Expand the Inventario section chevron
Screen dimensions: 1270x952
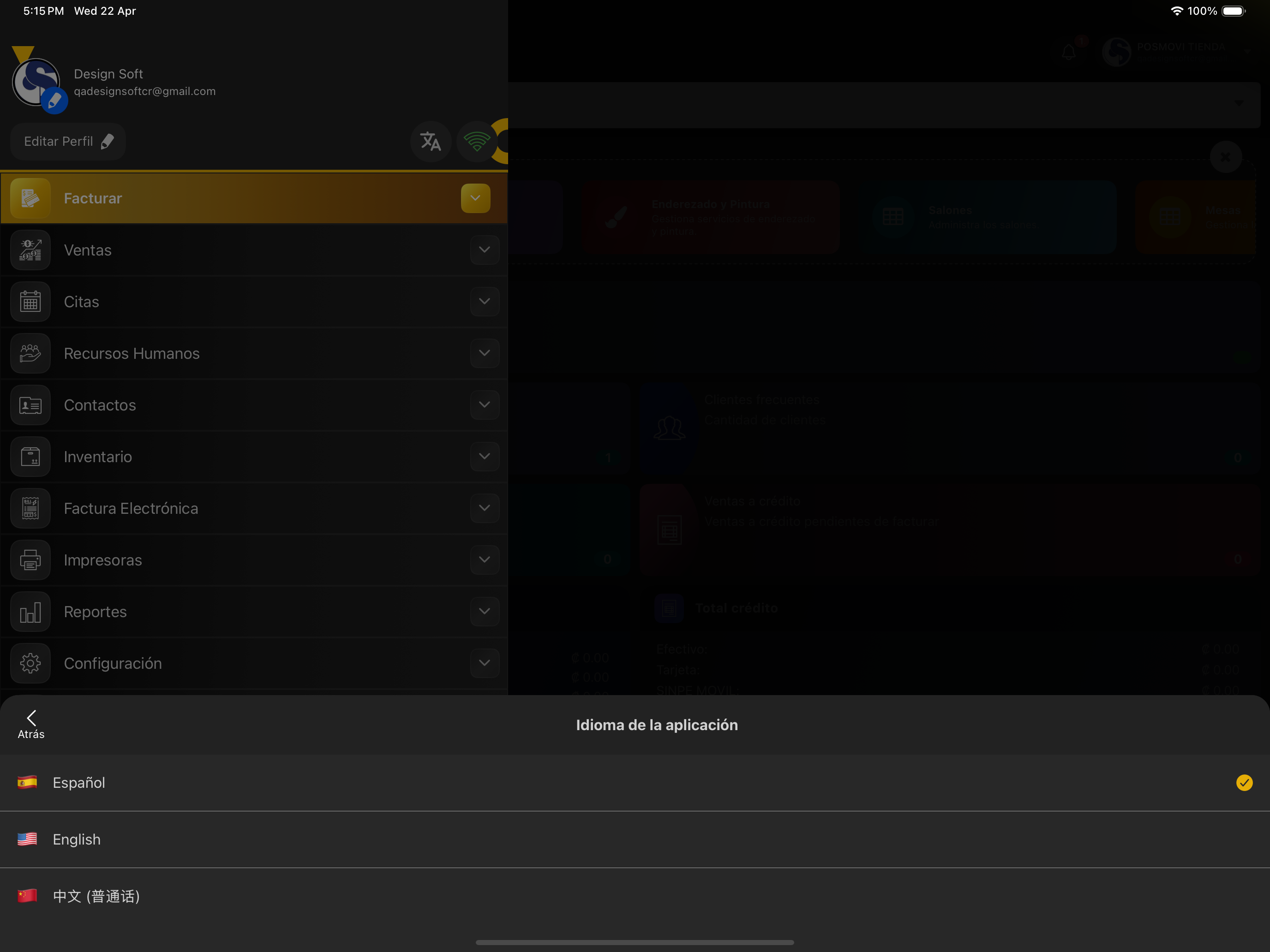click(x=485, y=456)
